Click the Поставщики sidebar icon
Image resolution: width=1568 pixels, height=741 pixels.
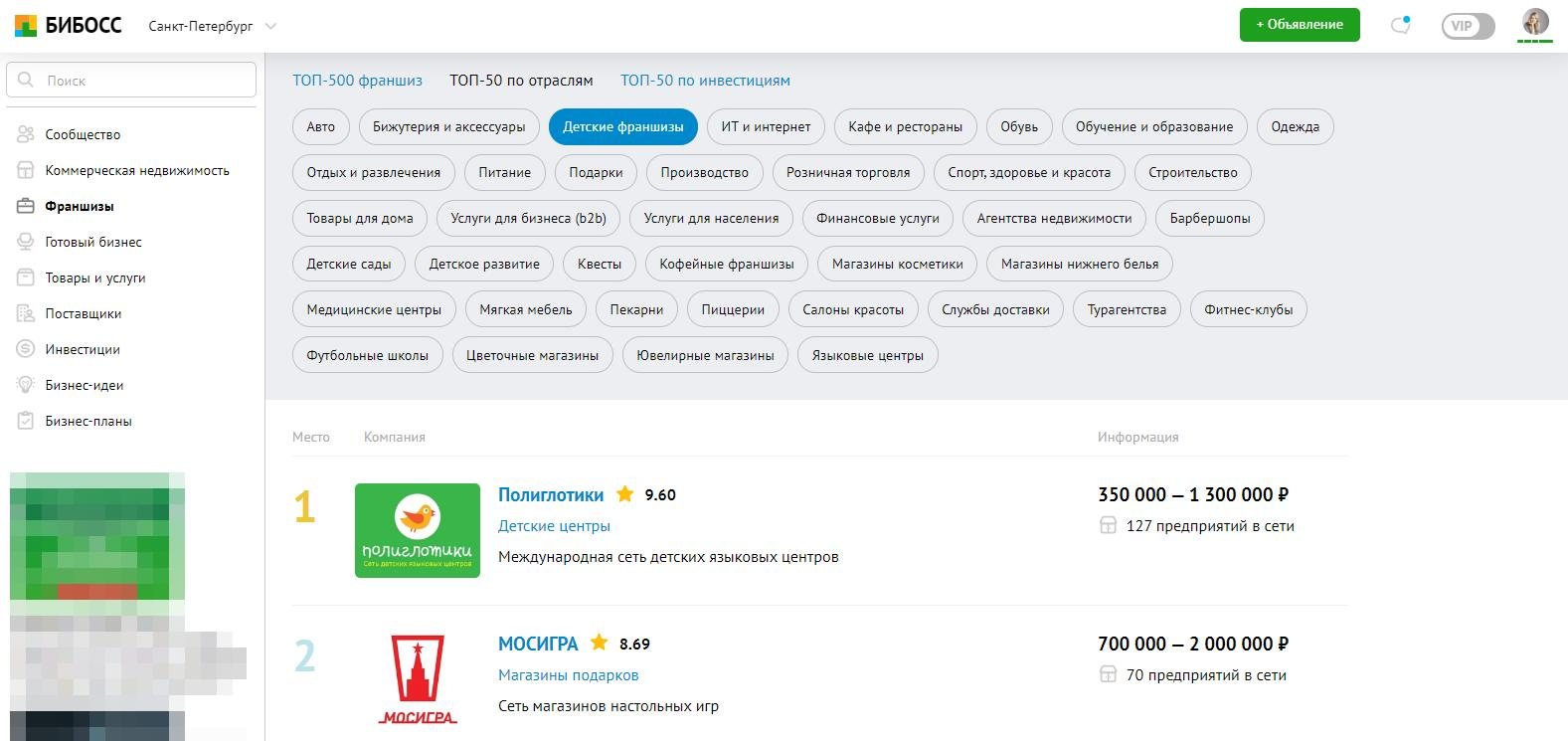pos(26,313)
